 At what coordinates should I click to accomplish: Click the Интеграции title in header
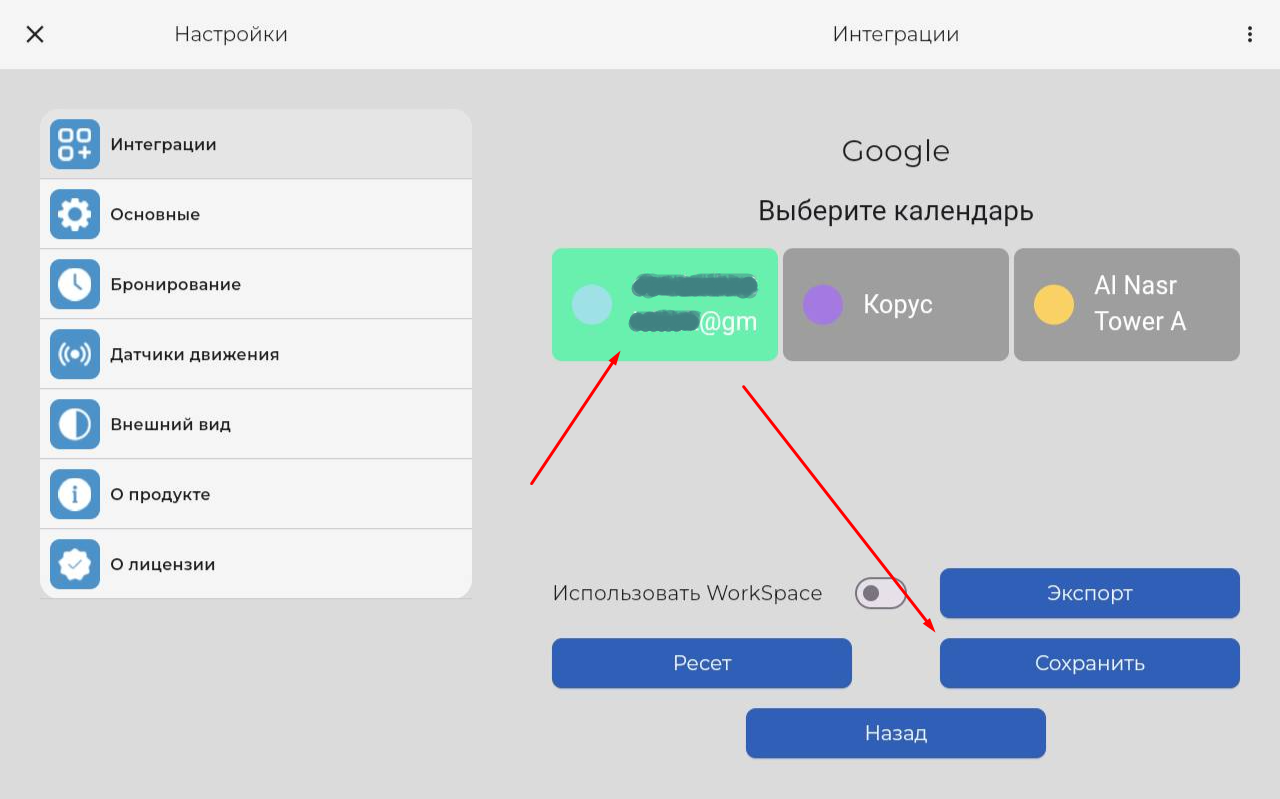(896, 34)
